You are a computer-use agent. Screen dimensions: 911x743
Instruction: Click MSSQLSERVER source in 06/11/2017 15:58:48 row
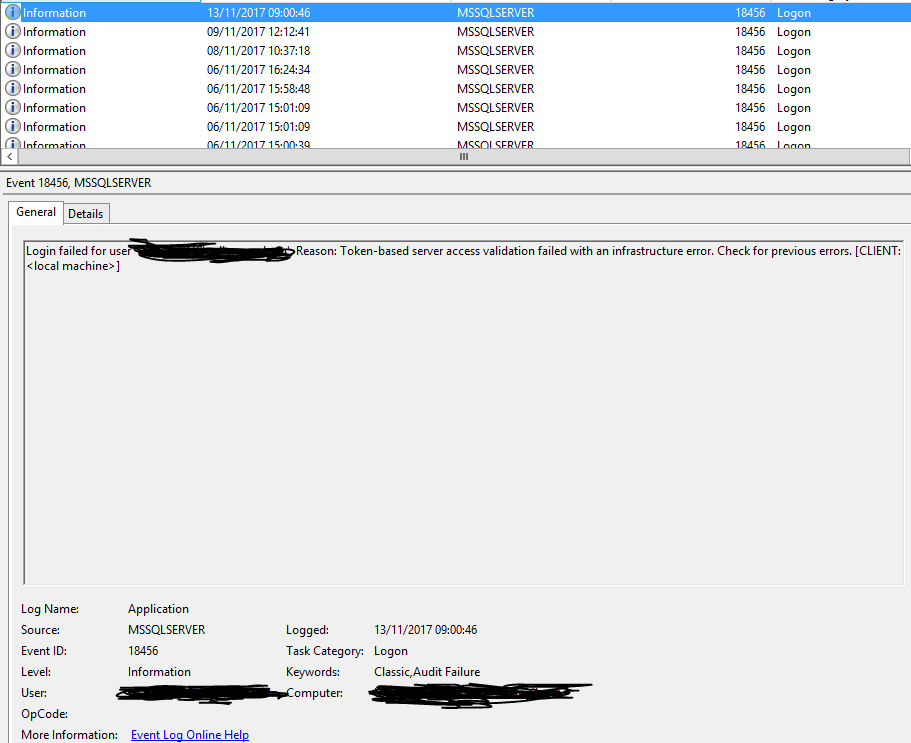click(x=496, y=89)
